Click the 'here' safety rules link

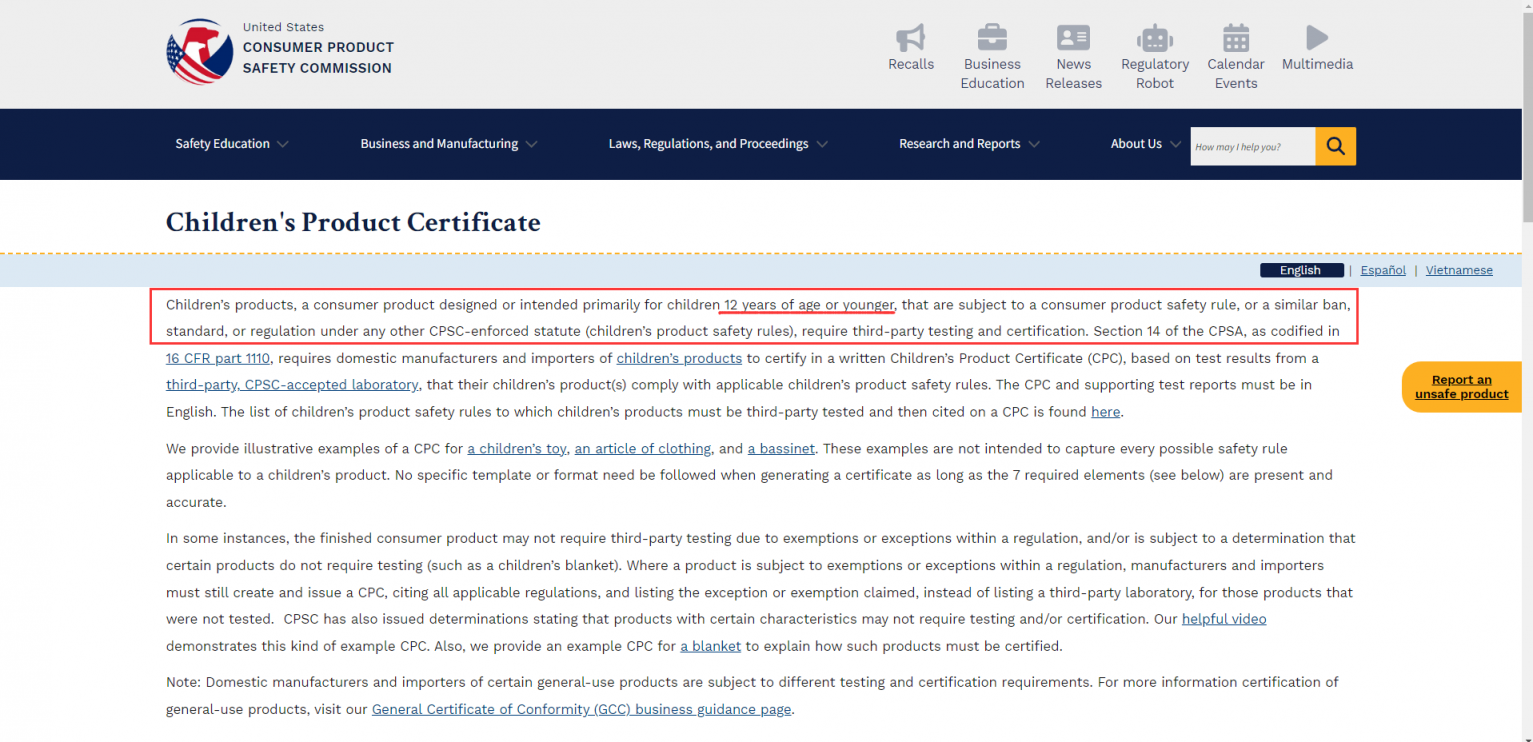(x=1105, y=411)
